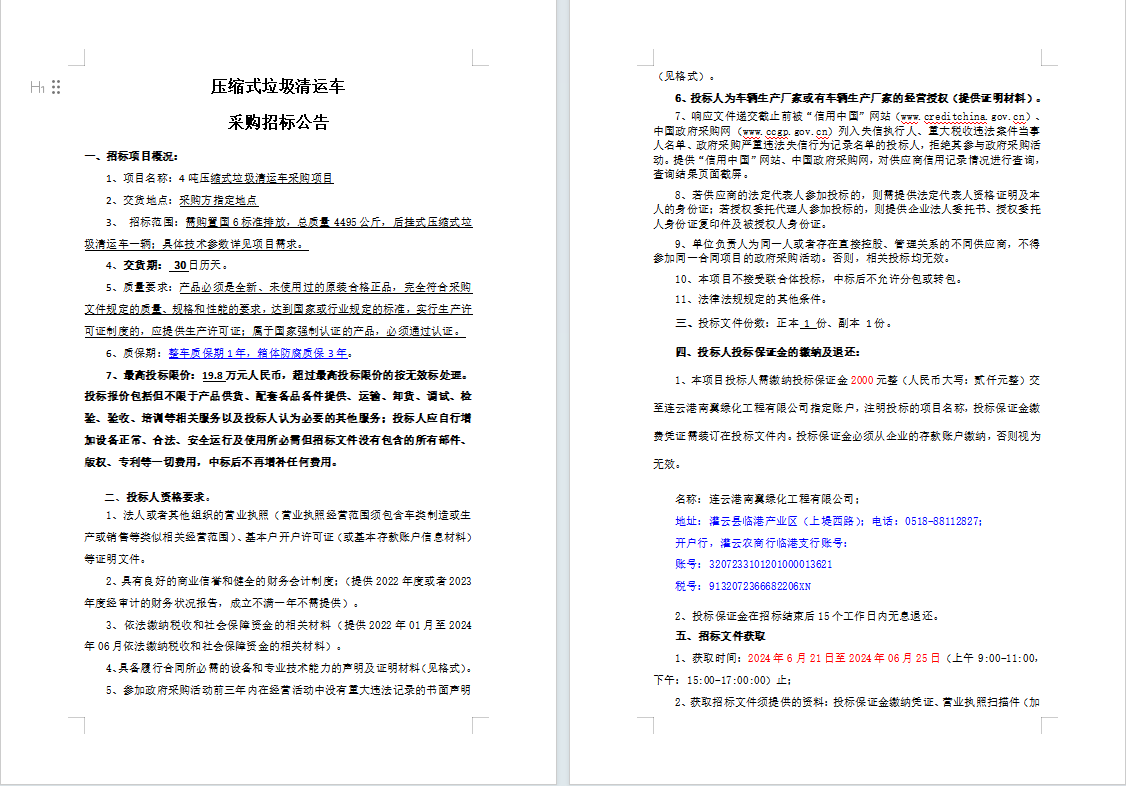Click the blue phone number 0518-88112827
Viewport: 1126px width, 786px height.
943,521
